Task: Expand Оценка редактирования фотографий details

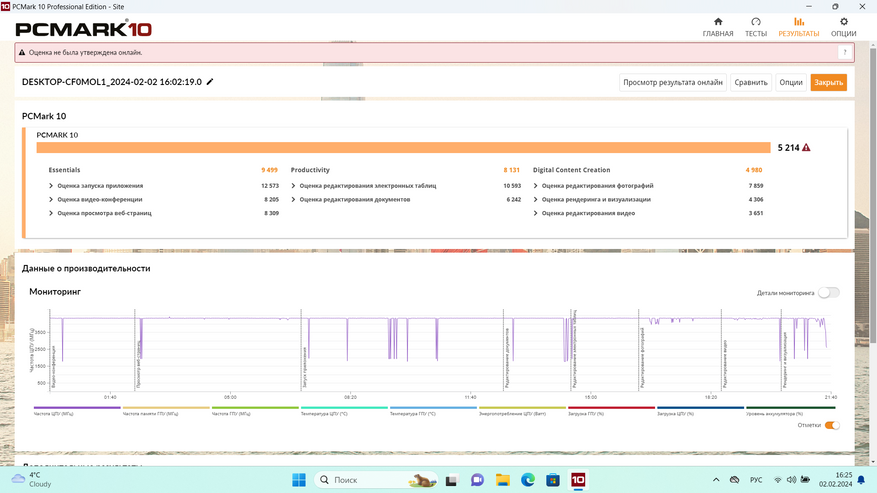Action: [597, 185]
